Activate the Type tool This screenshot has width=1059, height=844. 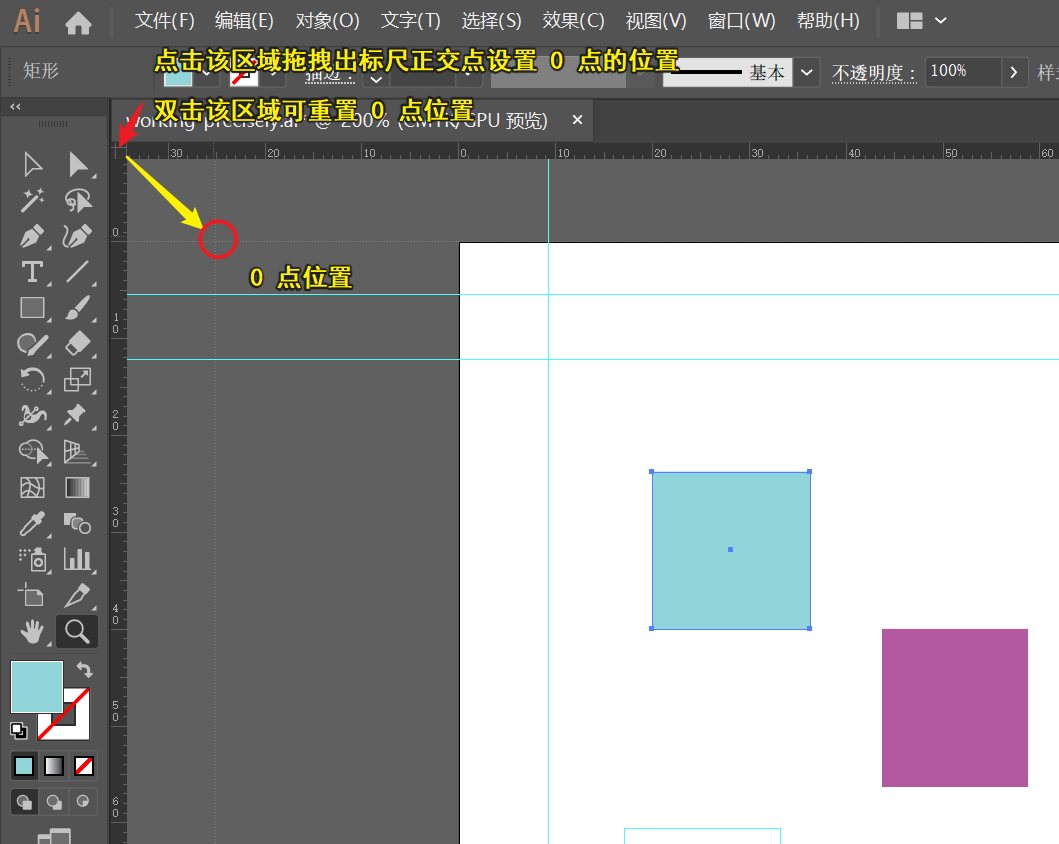tap(32, 272)
